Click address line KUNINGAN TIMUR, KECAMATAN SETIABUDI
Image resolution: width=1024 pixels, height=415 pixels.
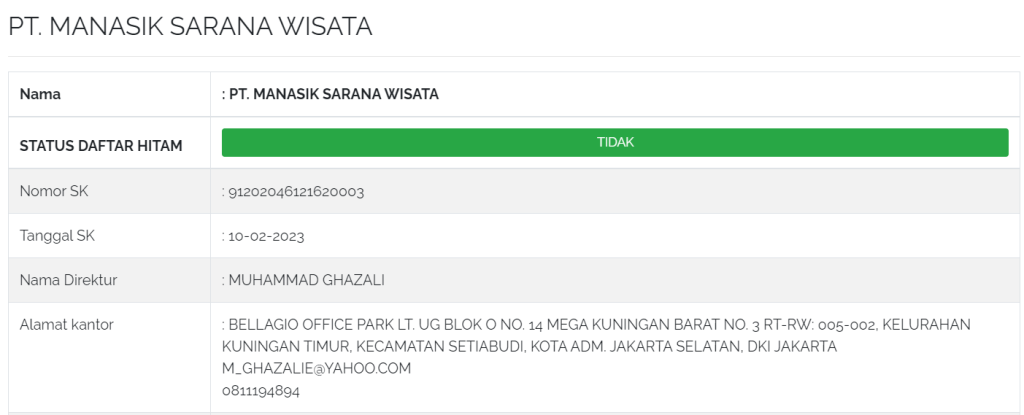[x=529, y=346]
